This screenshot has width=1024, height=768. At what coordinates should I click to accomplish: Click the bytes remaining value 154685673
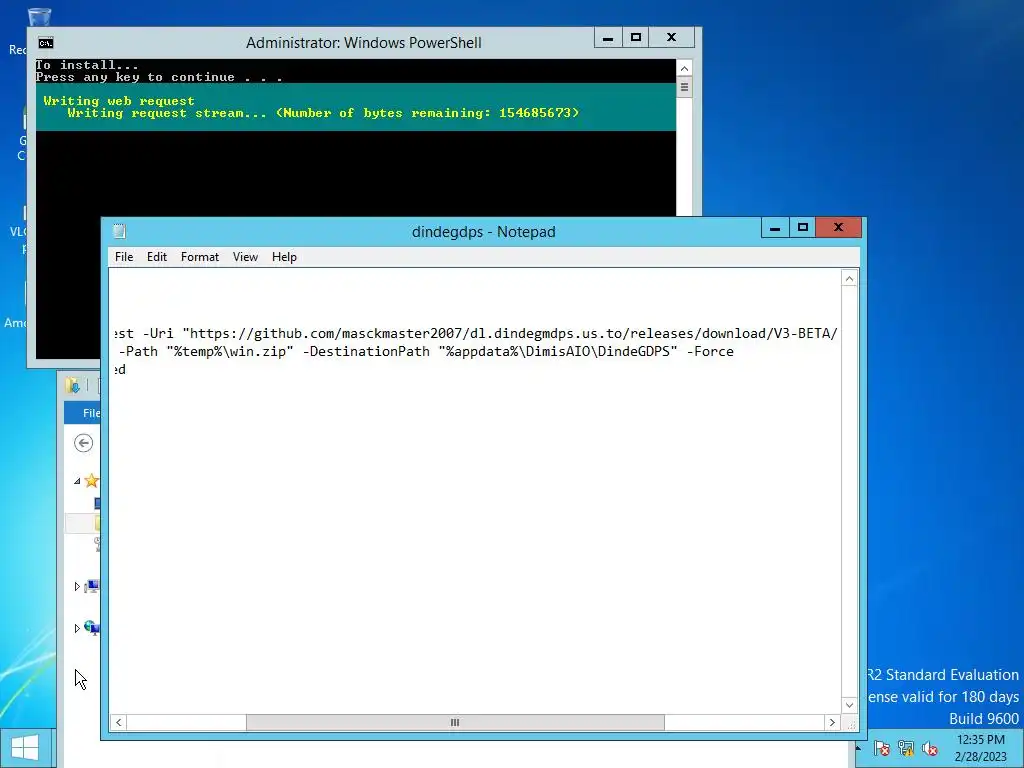tap(535, 113)
